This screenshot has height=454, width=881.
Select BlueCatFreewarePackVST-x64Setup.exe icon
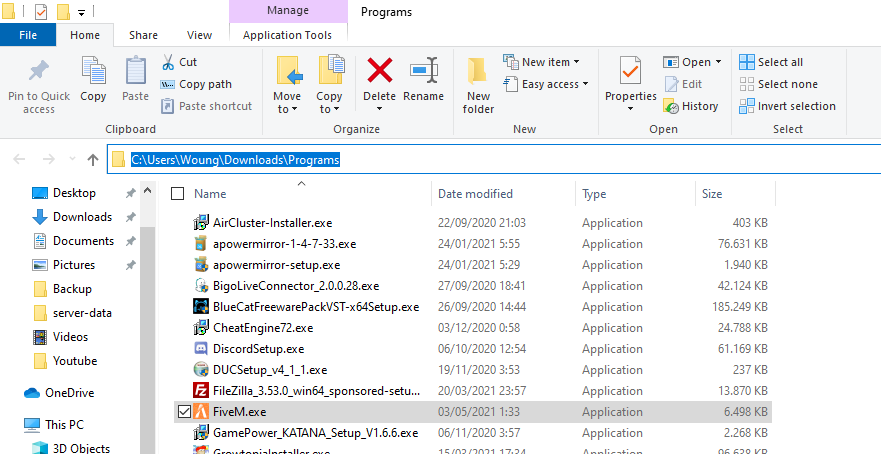pos(201,307)
